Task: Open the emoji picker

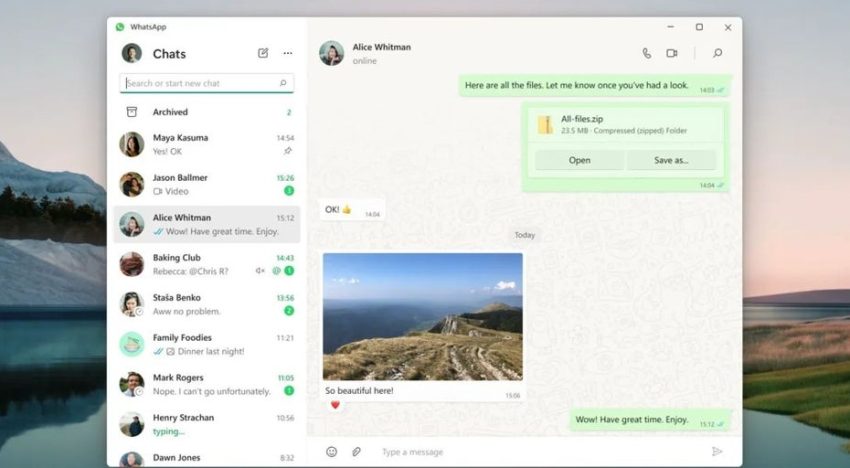Action: pos(332,451)
